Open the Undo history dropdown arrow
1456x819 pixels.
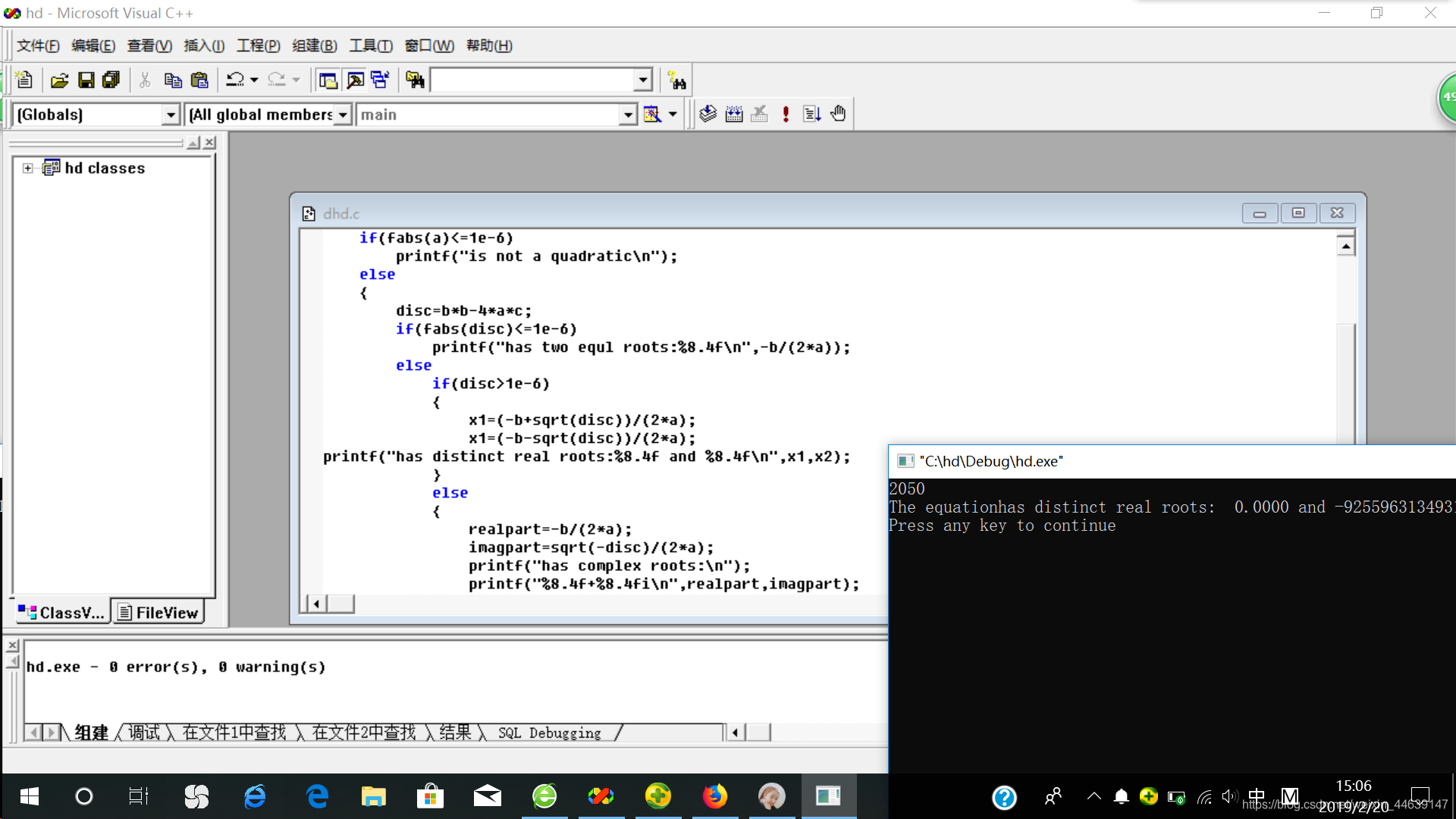click(254, 80)
